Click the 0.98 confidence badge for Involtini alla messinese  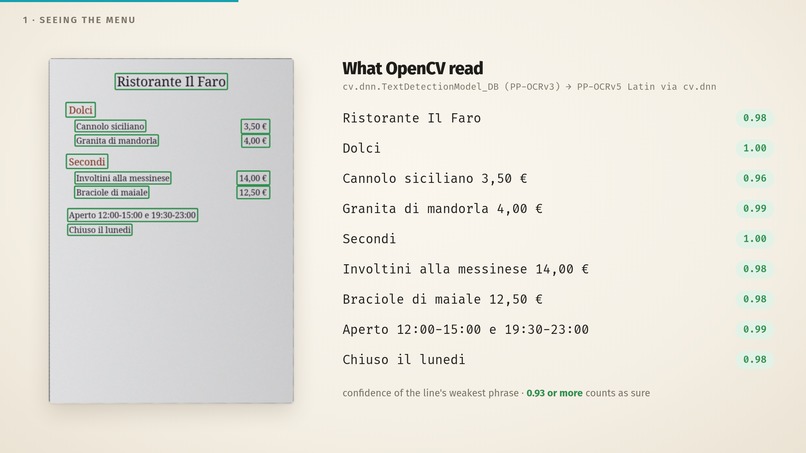(x=755, y=269)
